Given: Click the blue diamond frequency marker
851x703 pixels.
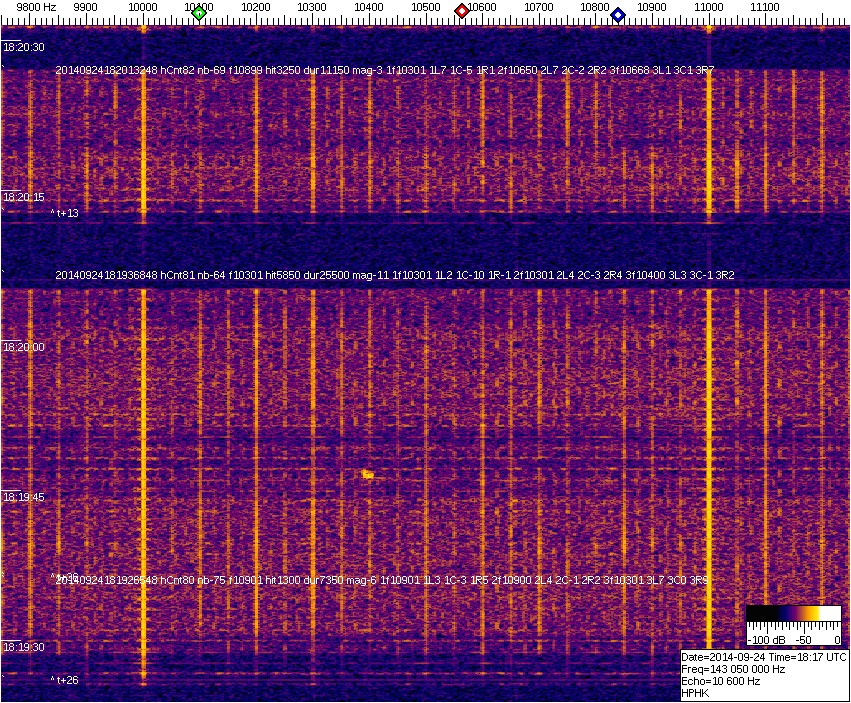Looking at the screenshot, I should tap(618, 15).
